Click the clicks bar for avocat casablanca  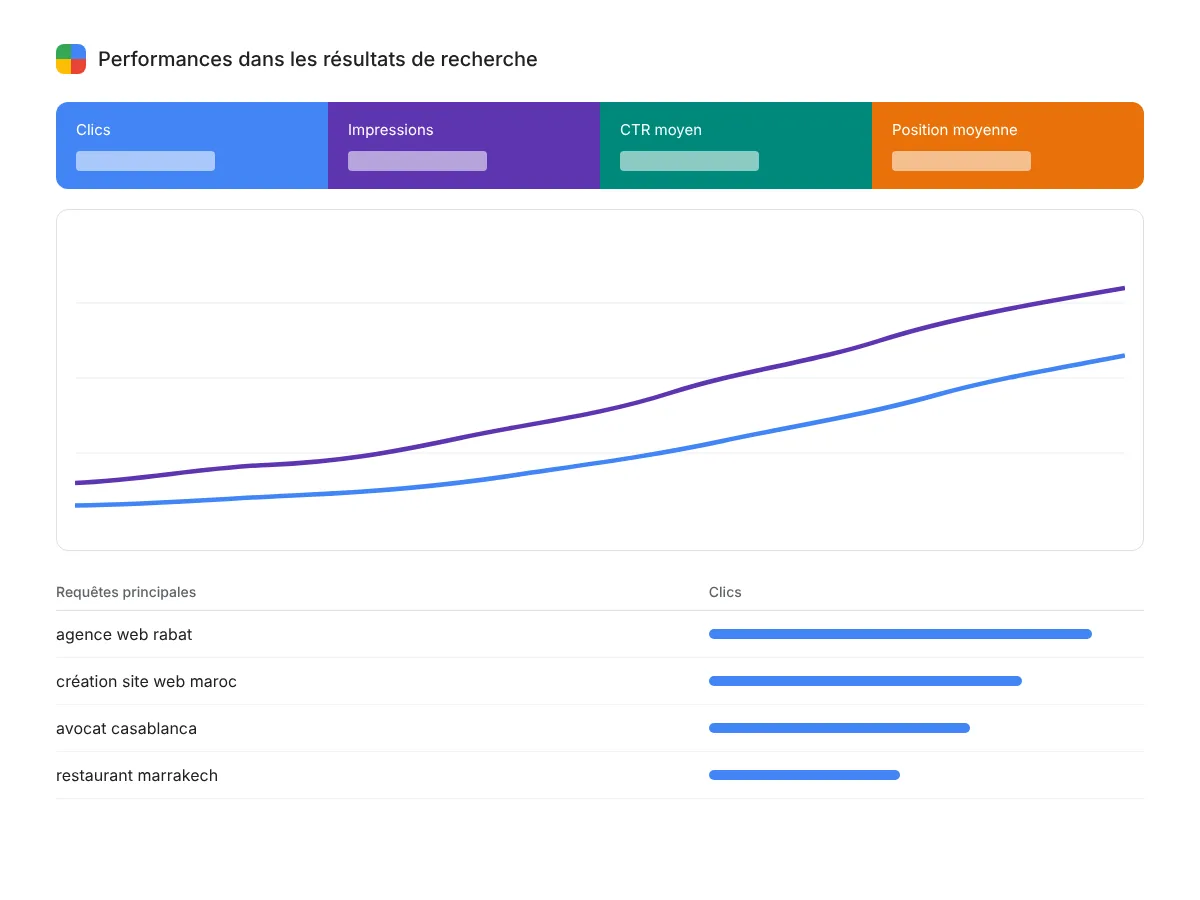click(839, 728)
